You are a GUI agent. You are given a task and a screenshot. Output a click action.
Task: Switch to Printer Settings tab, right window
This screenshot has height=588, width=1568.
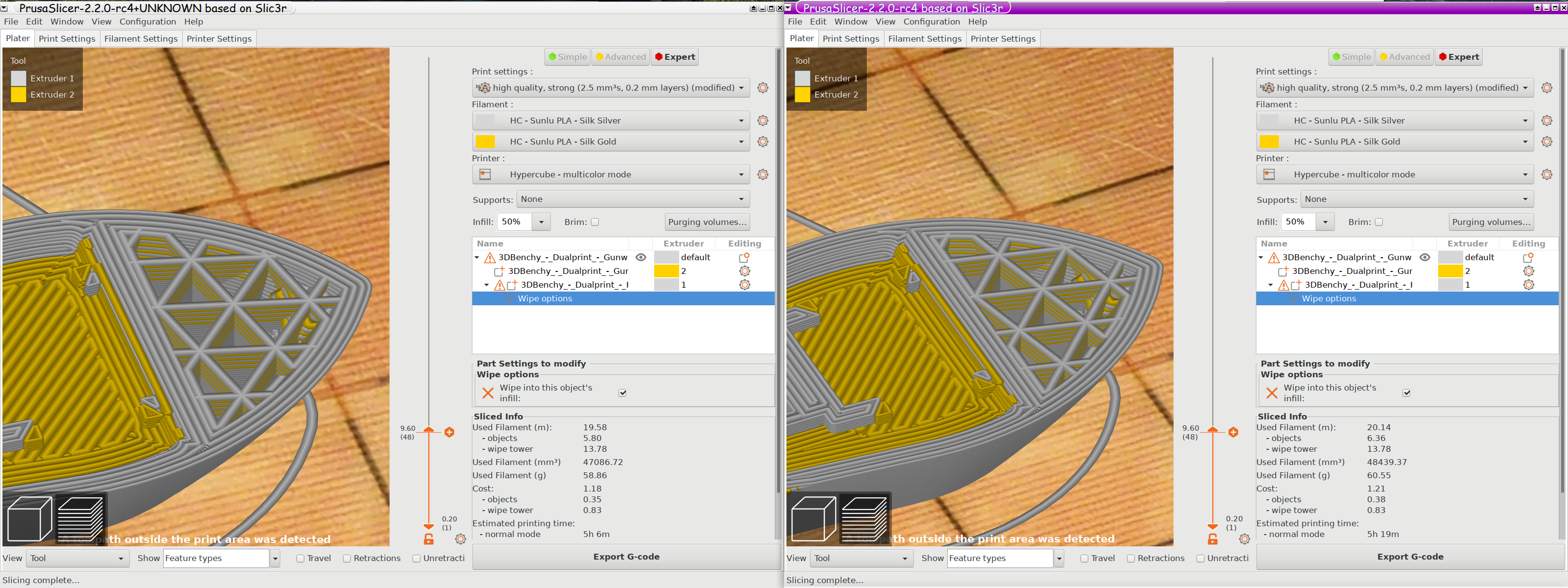point(1003,38)
